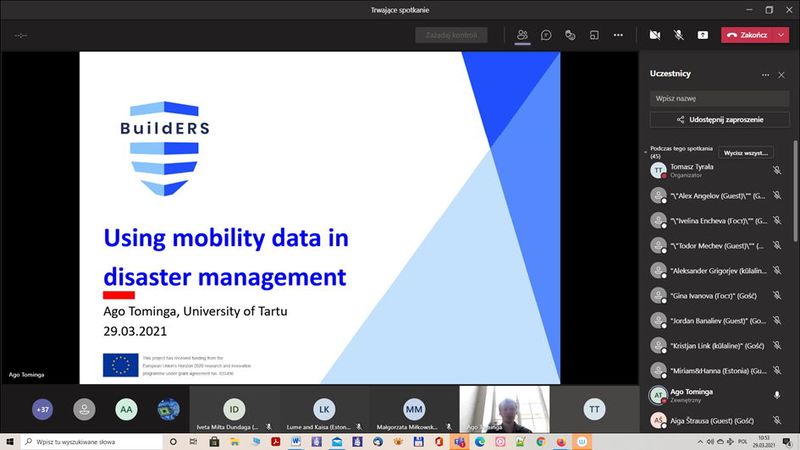Open the taskbar clock and date
800x450 pixels.
pos(764,442)
